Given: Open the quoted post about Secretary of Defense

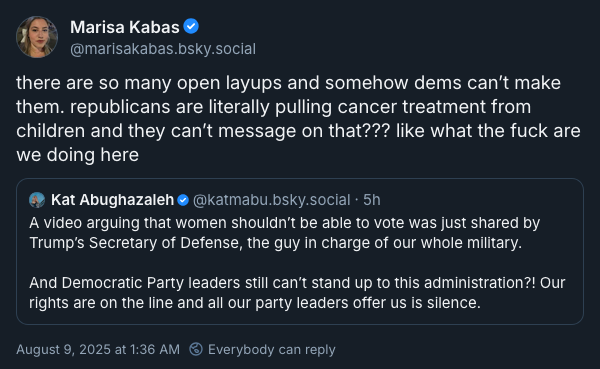Looking at the screenshot, I should (x=300, y=251).
